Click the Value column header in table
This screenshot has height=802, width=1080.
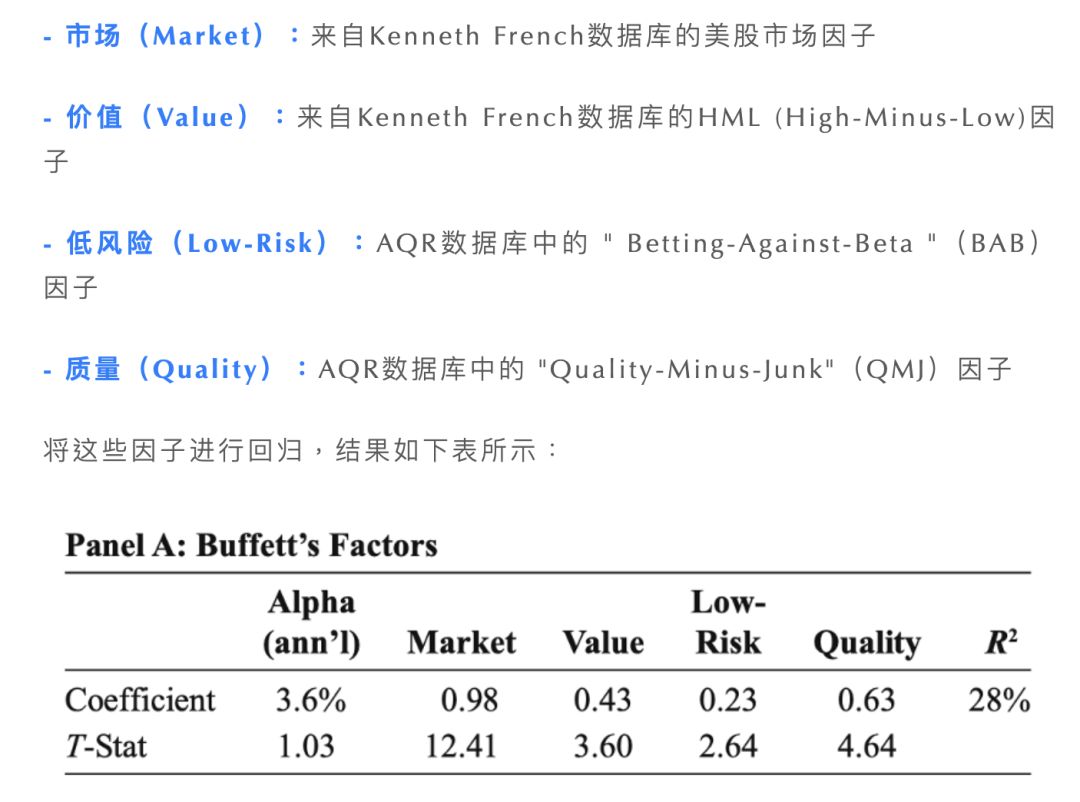click(x=603, y=643)
